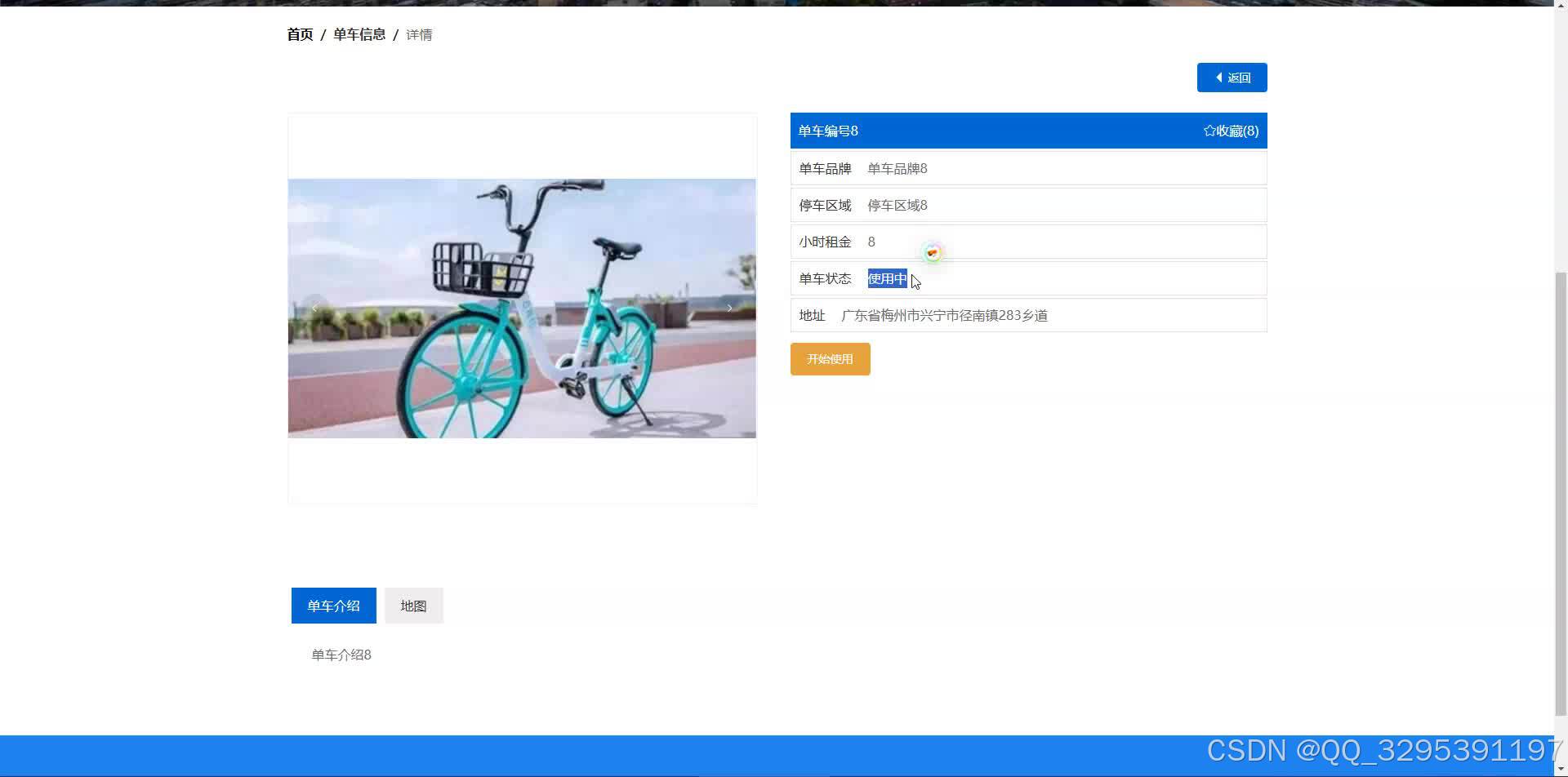The width and height of the screenshot is (1568, 777).
Task: Click the 开始使用 button
Action: pos(830,358)
